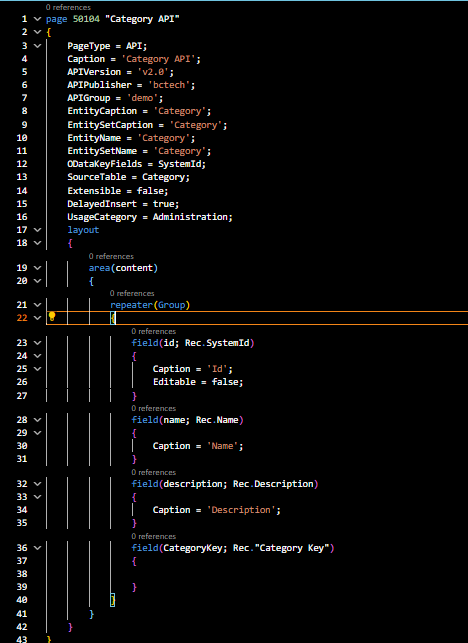Click the "Category API" page name on line 1

pos(142,19)
